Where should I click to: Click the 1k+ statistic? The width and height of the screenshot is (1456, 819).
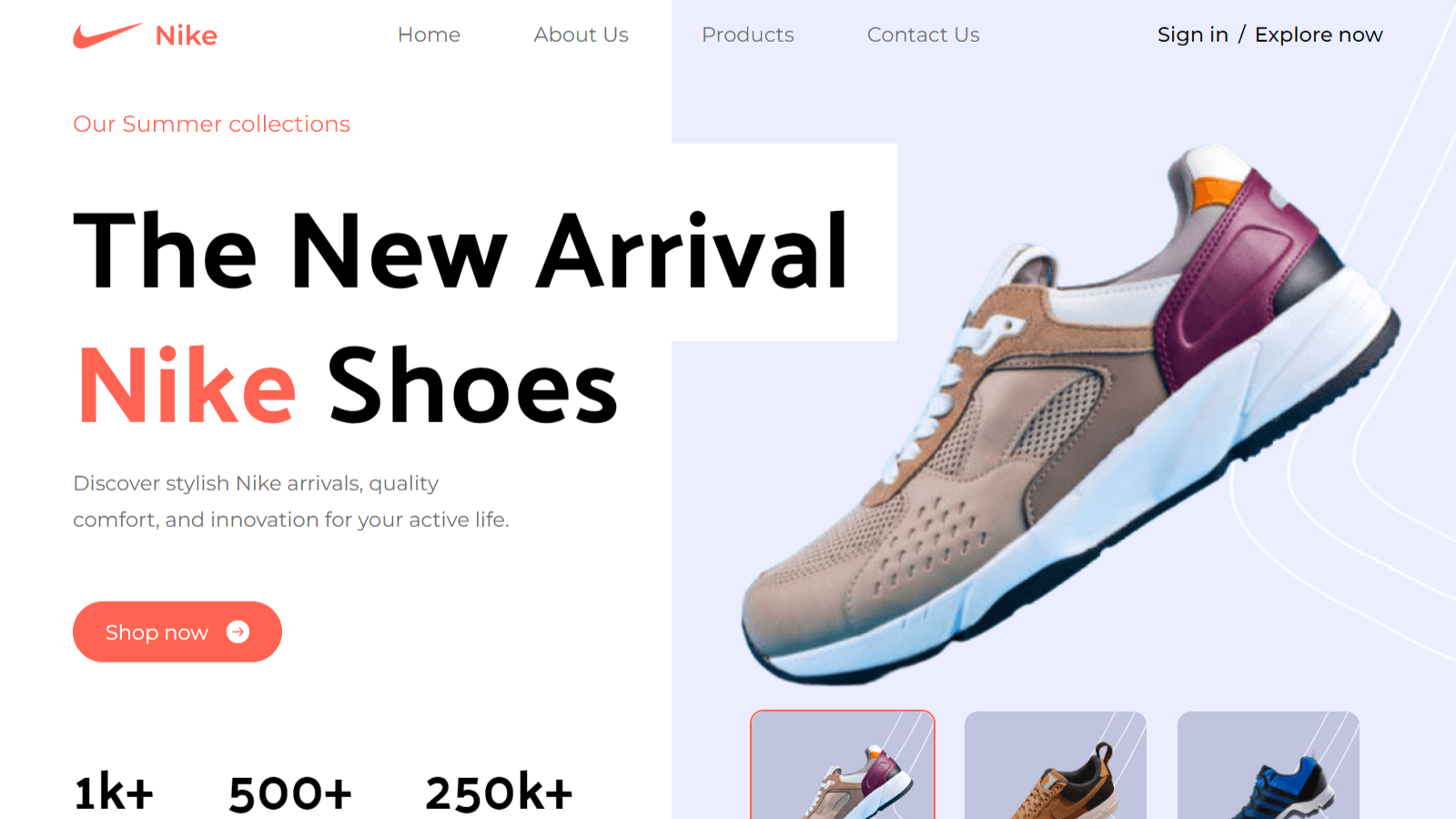(114, 793)
